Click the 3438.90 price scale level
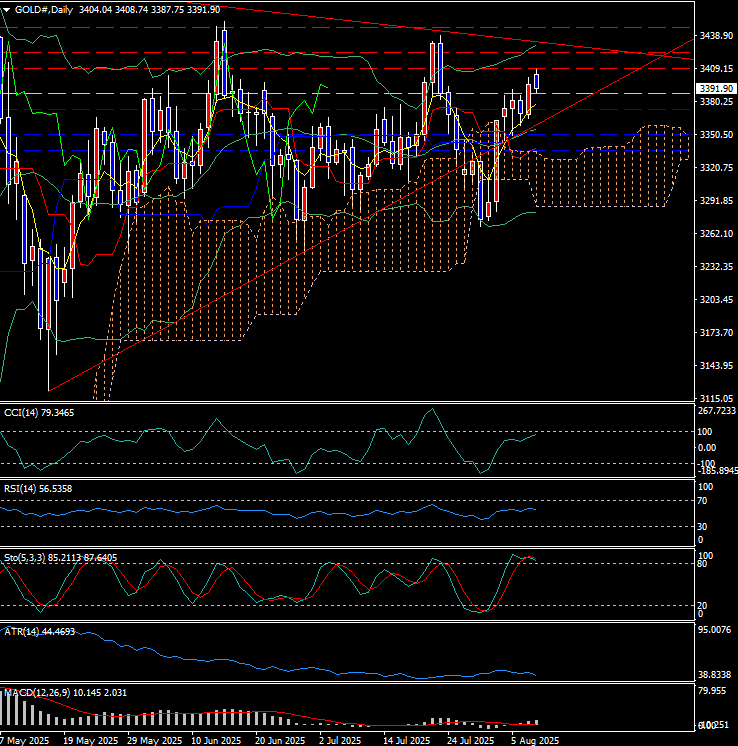This screenshot has height=746, width=738. 716,36
